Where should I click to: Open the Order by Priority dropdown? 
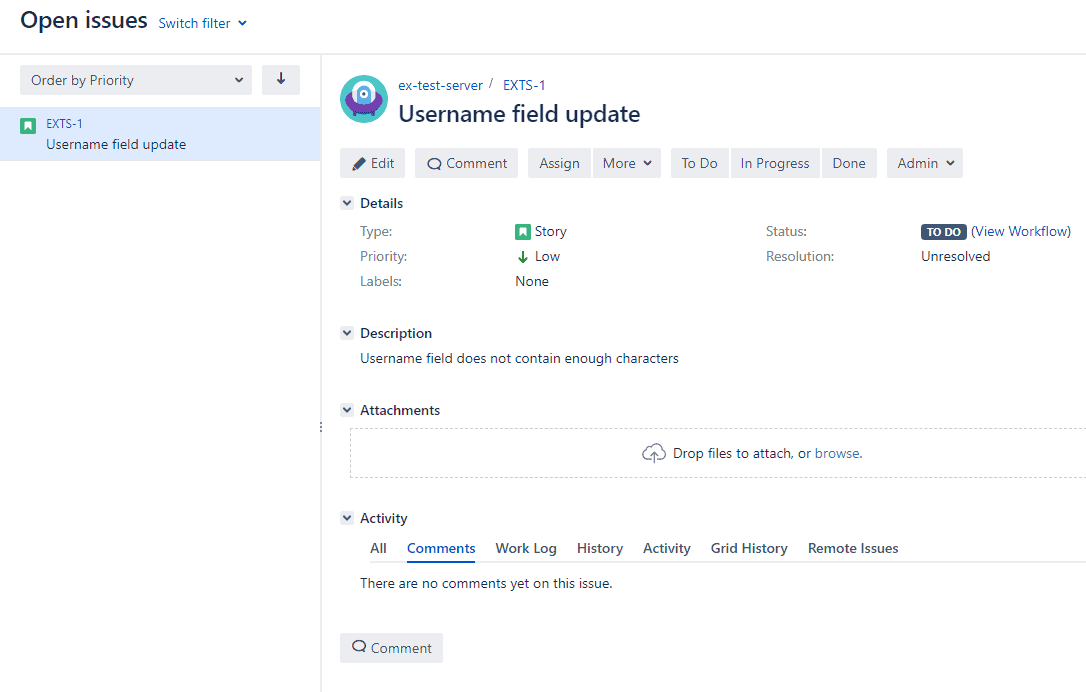click(x=136, y=80)
